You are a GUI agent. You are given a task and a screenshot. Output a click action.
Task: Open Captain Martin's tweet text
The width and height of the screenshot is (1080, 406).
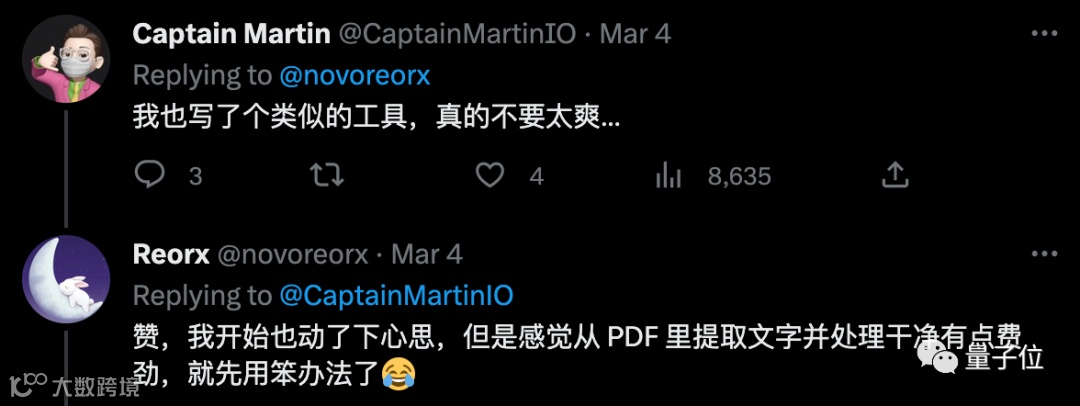click(377, 119)
